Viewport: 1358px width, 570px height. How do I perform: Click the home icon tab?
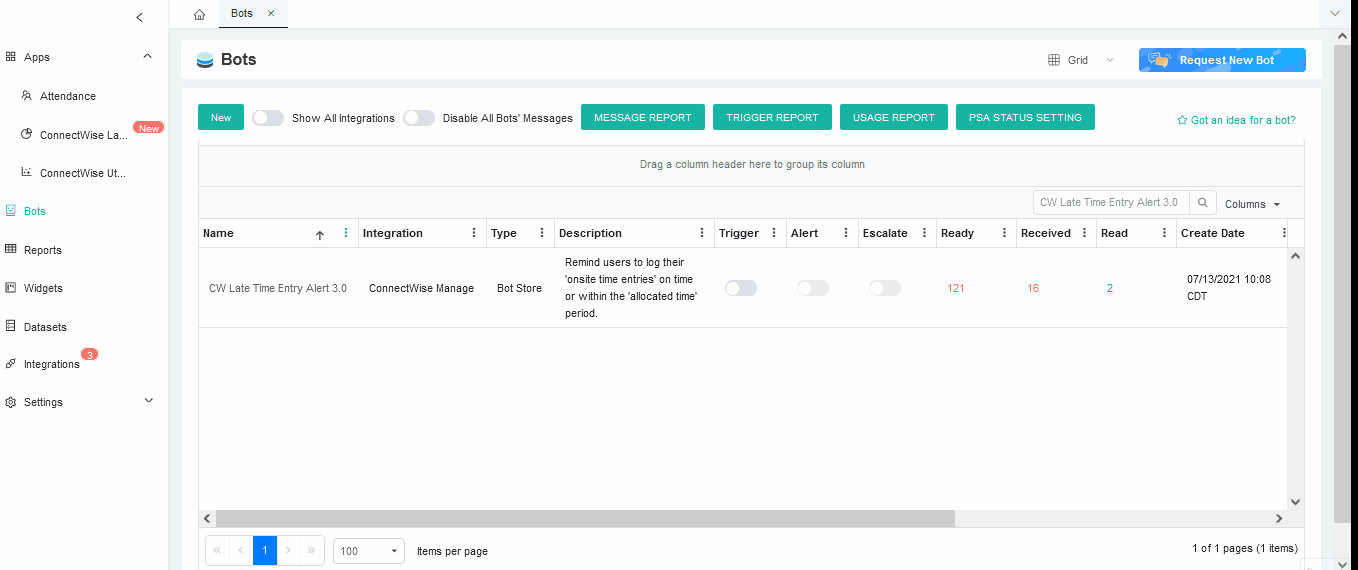(199, 14)
